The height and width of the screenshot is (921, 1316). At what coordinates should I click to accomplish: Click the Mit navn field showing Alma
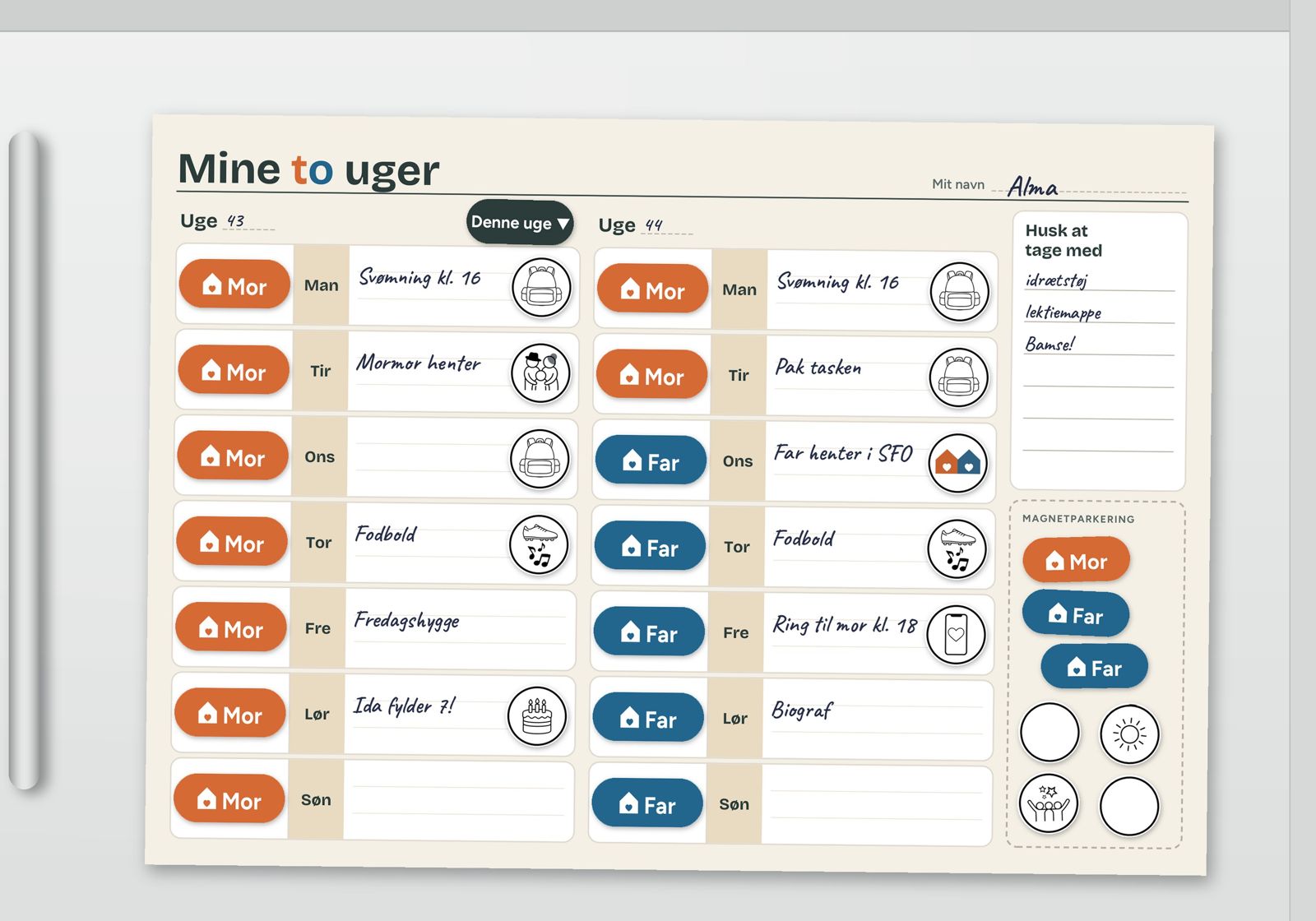click(x=1090, y=187)
